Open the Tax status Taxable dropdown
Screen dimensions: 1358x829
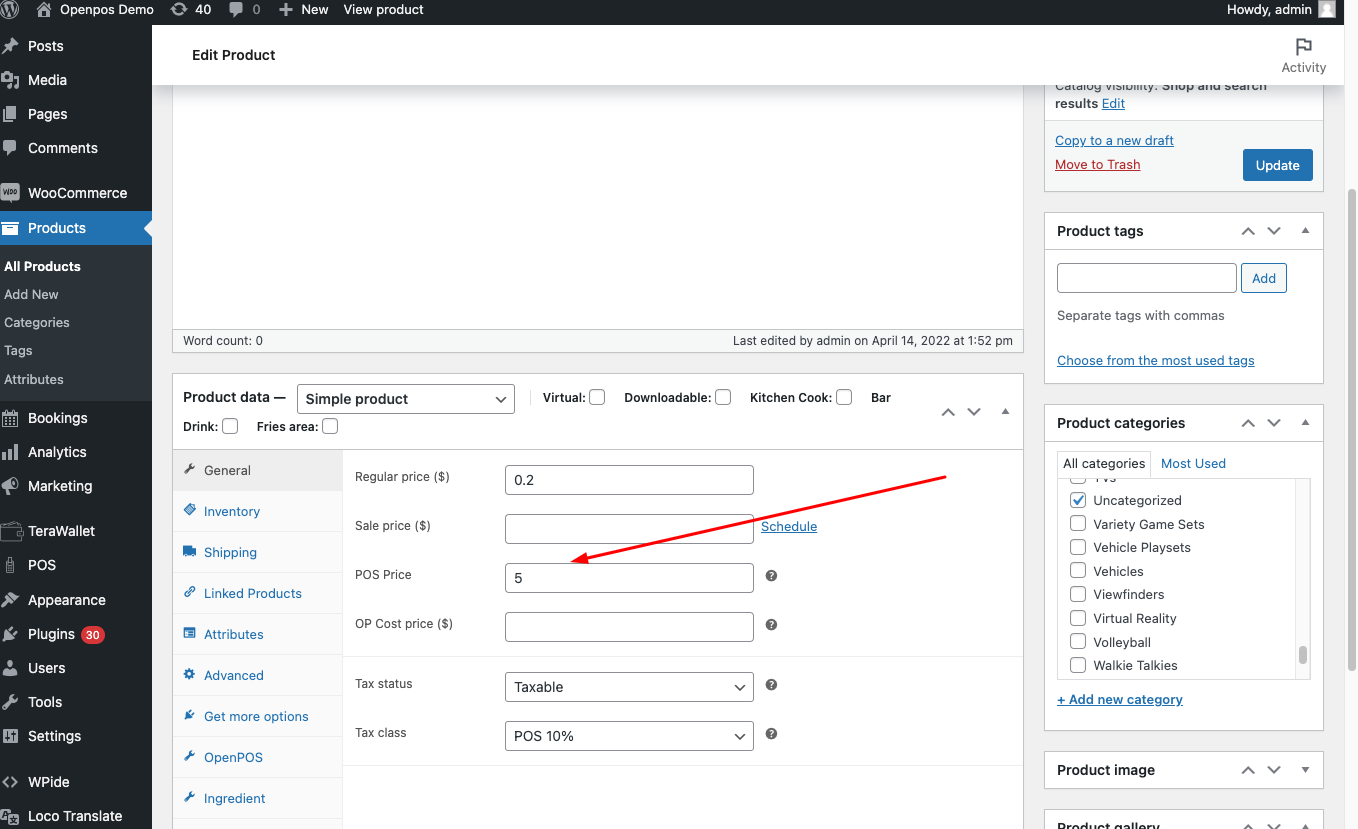[629, 687]
